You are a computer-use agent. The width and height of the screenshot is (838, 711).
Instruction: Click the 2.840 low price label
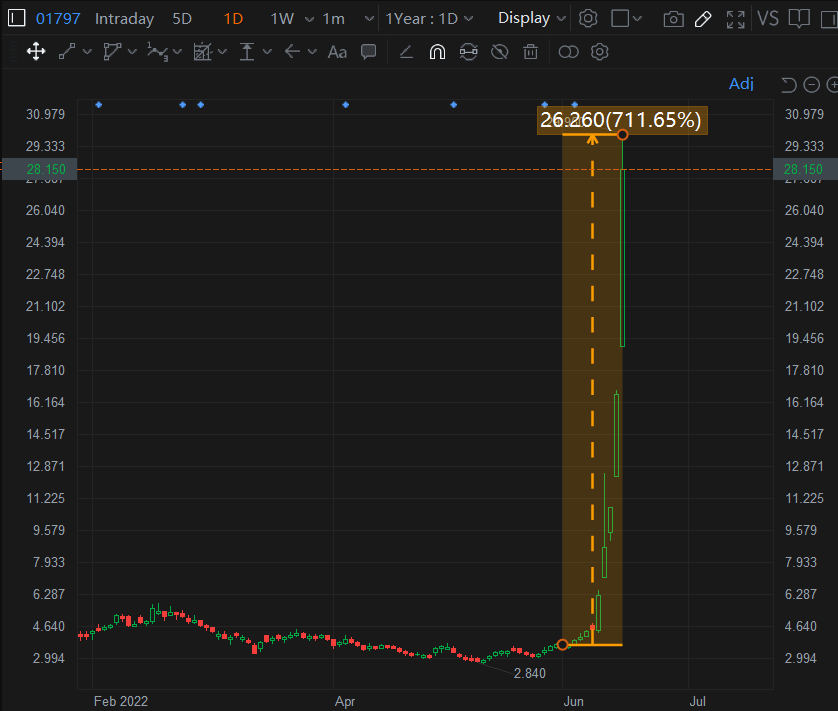pos(530,674)
